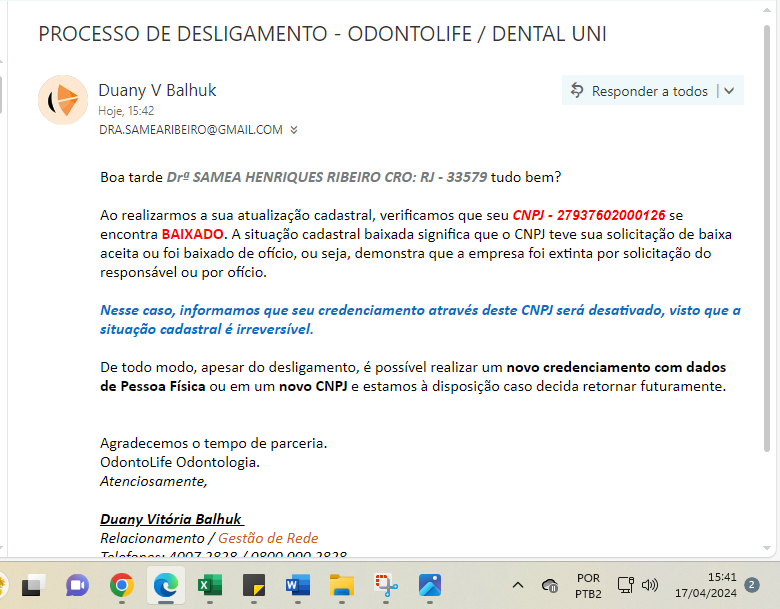
Task: Click the line OdontoLife Odontologia.
Action: [180, 463]
